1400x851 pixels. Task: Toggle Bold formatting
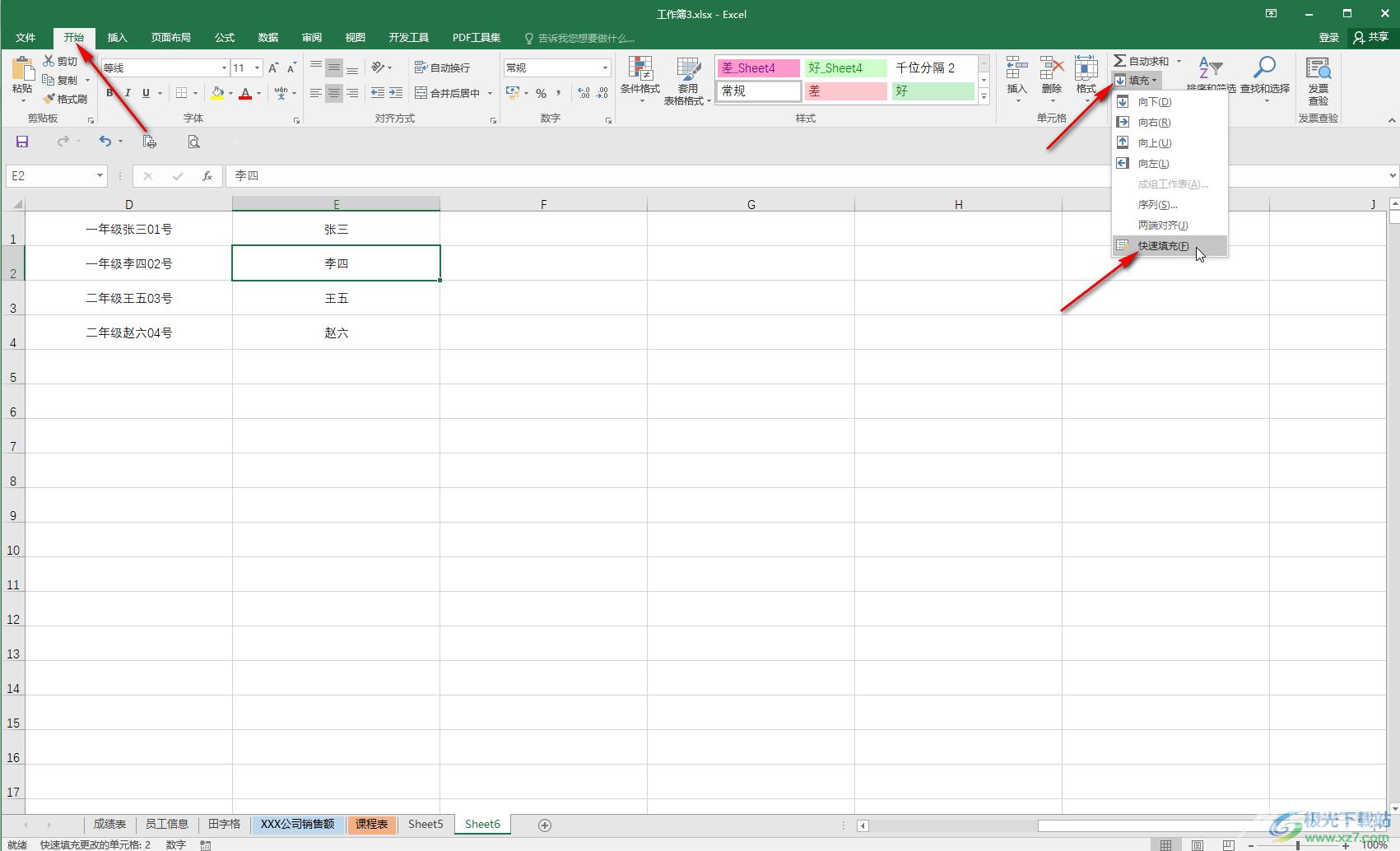pos(109,93)
